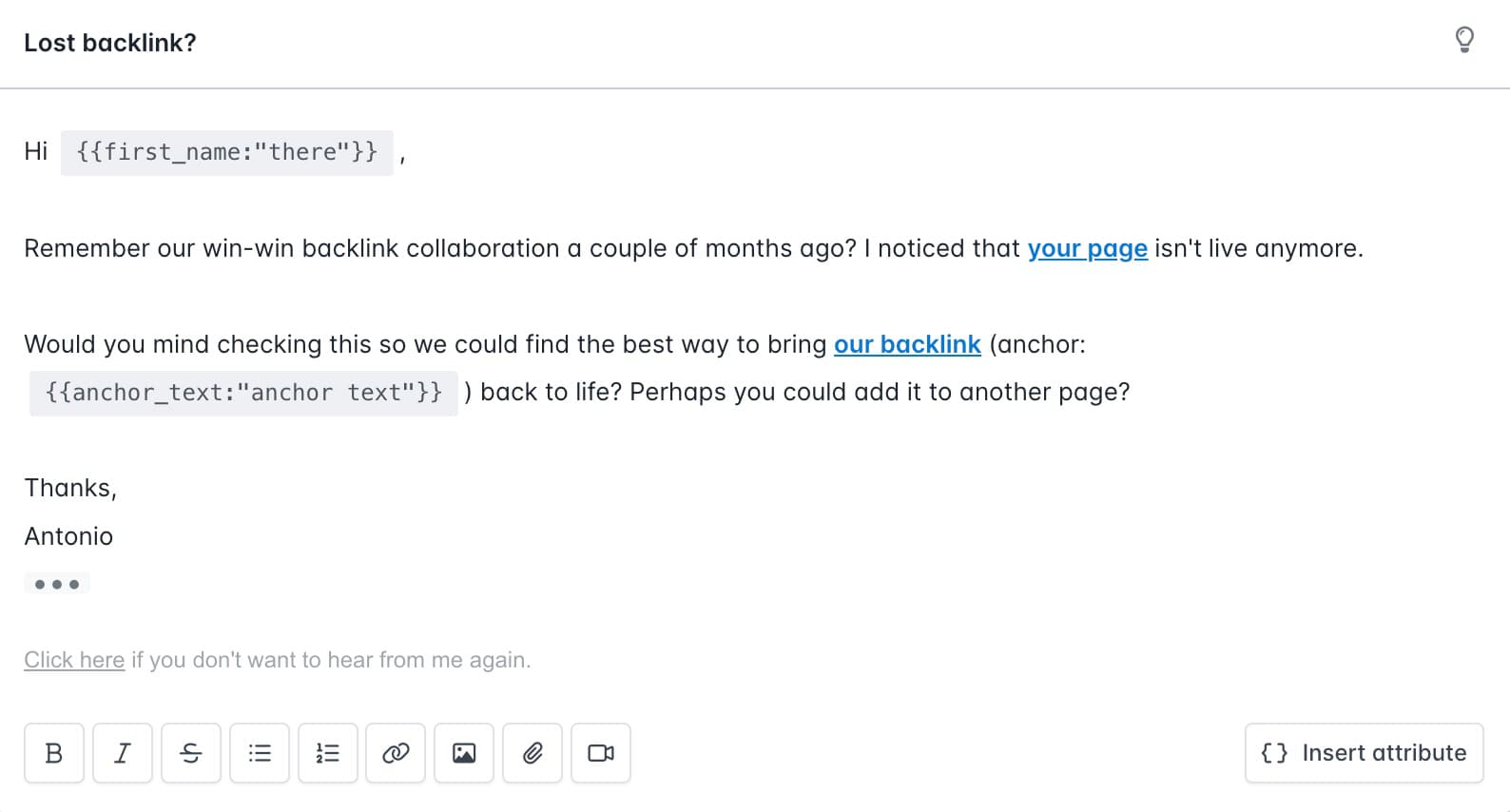Click the insert hyperlink icon

pyautogui.click(x=396, y=753)
